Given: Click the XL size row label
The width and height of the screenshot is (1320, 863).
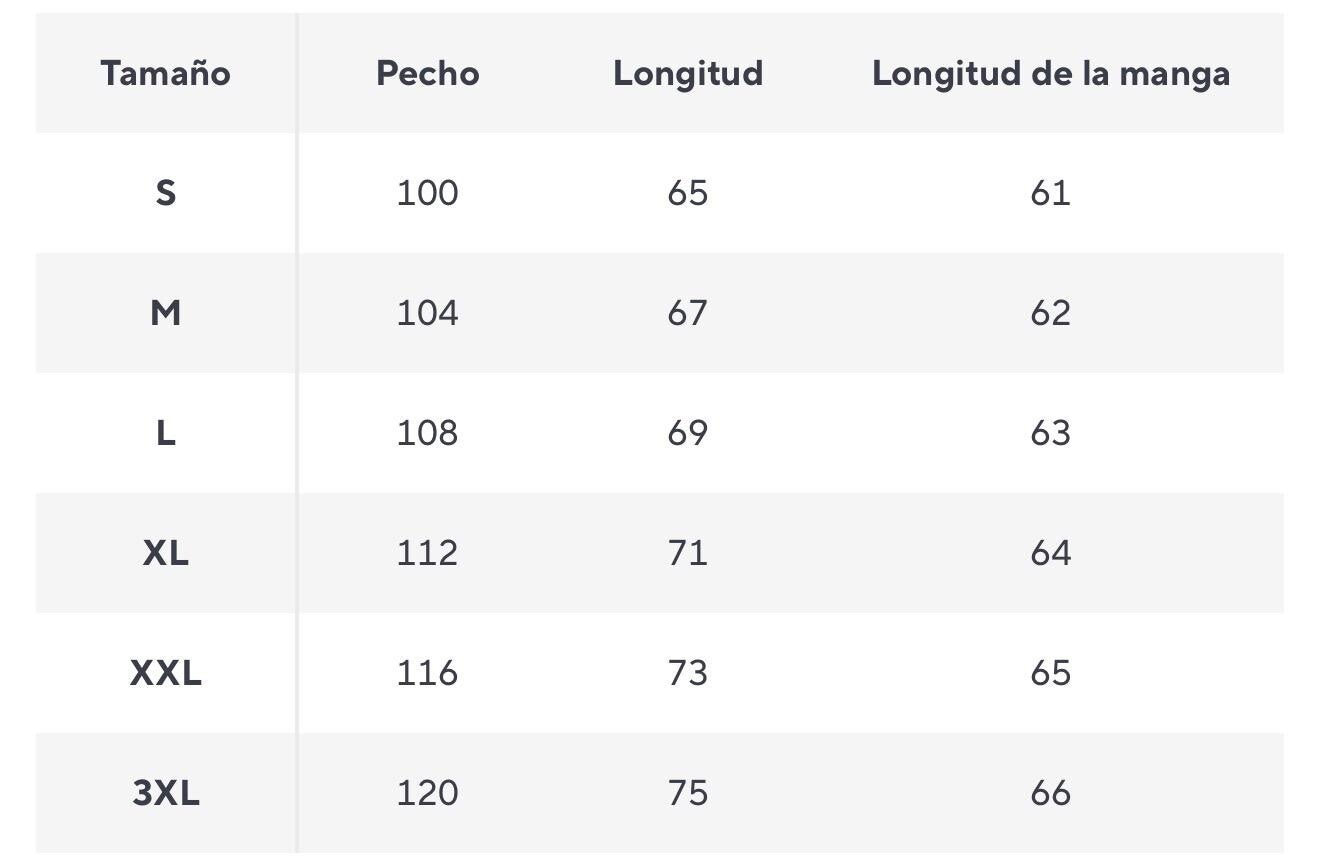Looking at the screenshot, I should [x=165, y=553].
